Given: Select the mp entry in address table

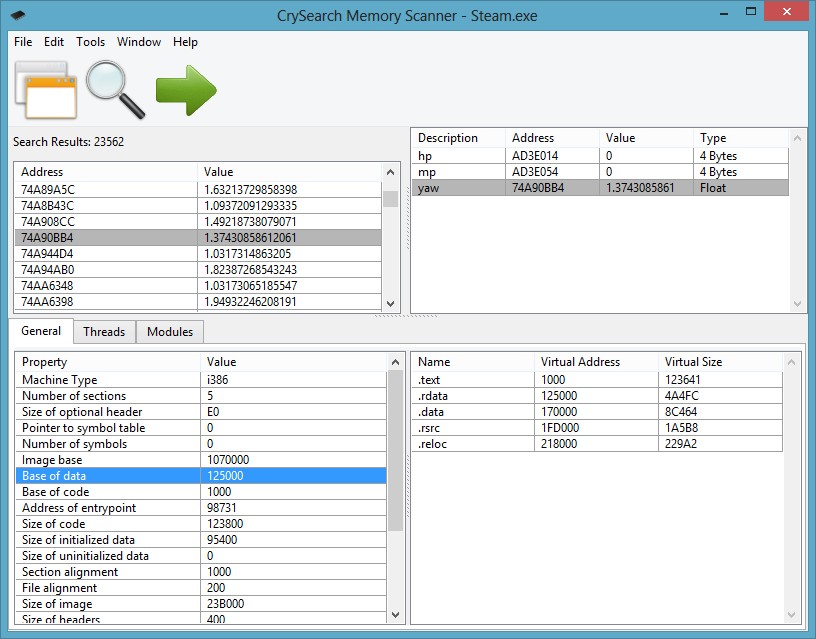Looking at the screenshot, I should coord(601,172).
